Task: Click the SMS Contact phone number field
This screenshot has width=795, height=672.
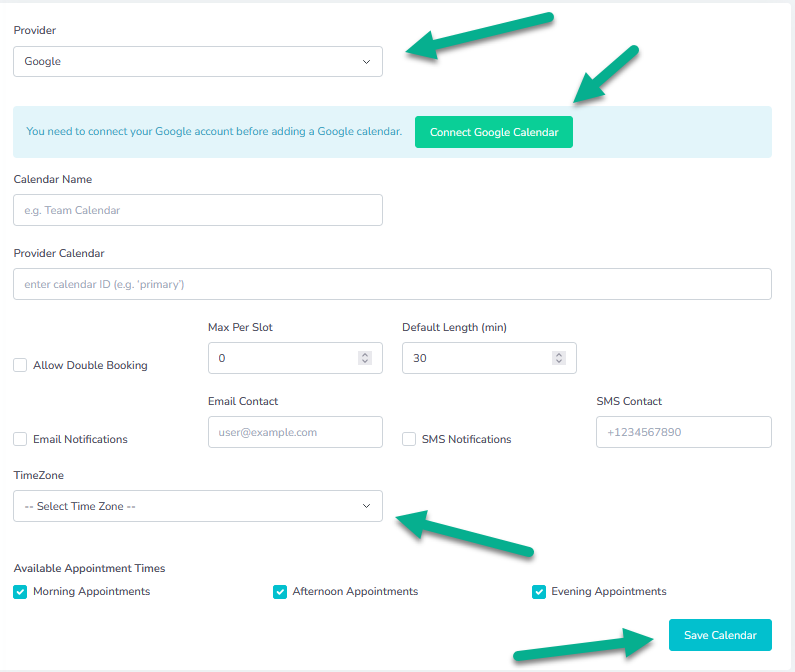Action: tap(683, 432)
